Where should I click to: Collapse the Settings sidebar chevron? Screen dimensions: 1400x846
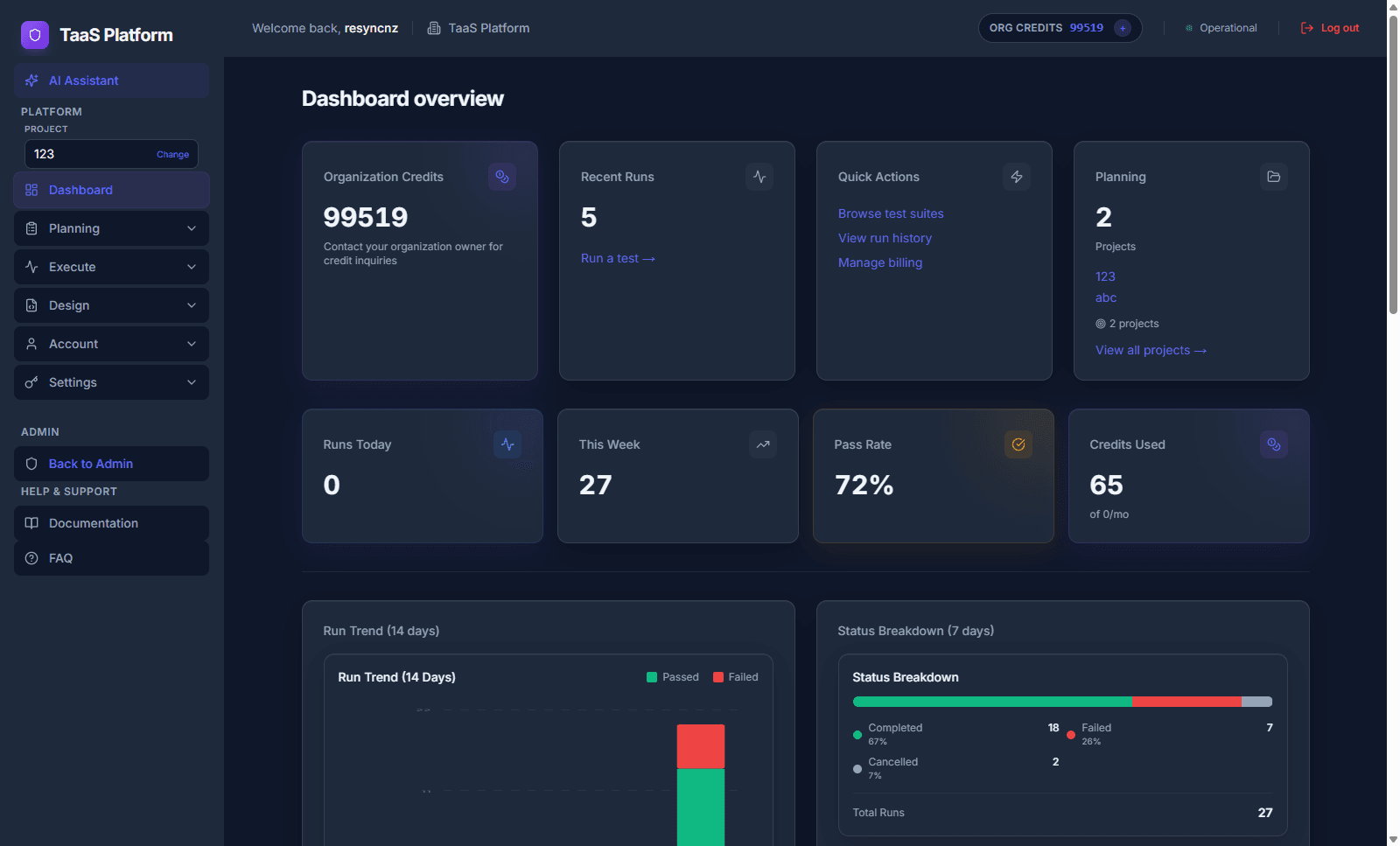tap(192, 382)
